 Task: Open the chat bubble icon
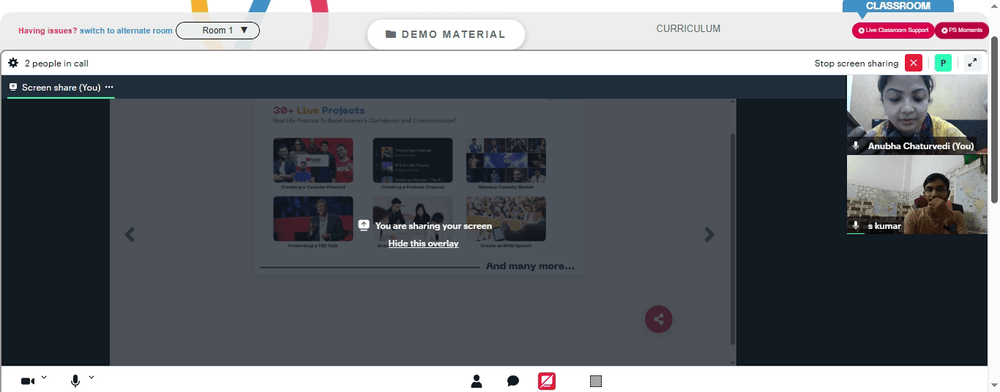point(513,381)
